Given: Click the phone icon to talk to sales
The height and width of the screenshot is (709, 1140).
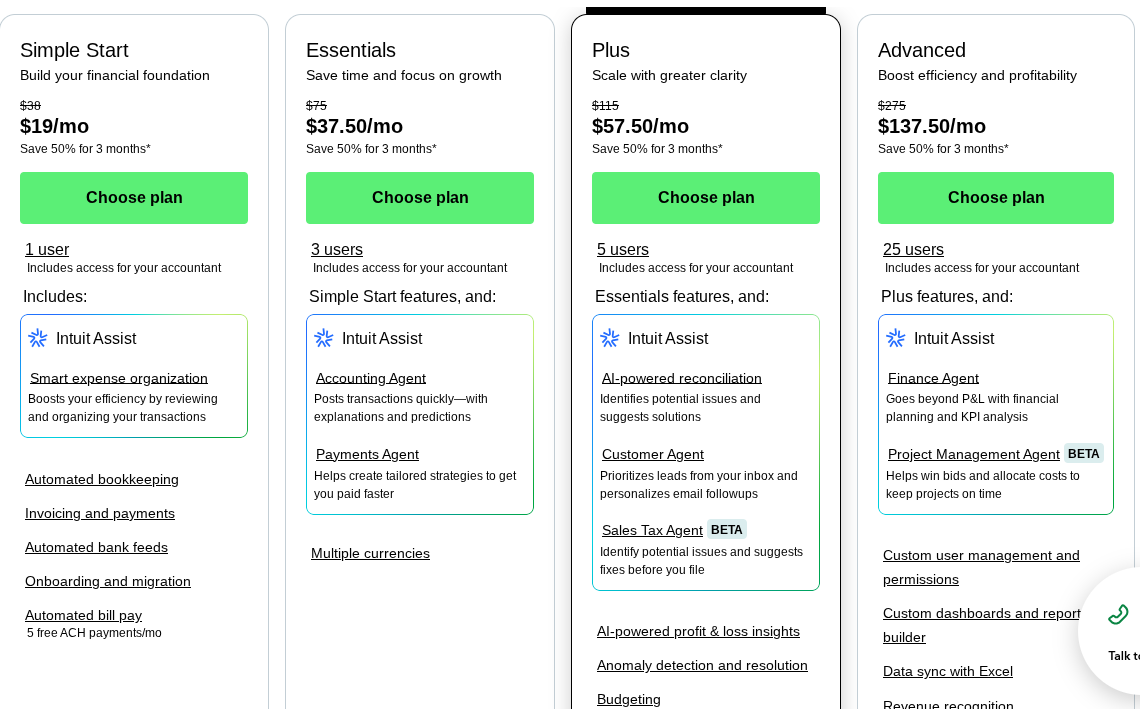Looking at the screenshot, I should click(1118, 614).
